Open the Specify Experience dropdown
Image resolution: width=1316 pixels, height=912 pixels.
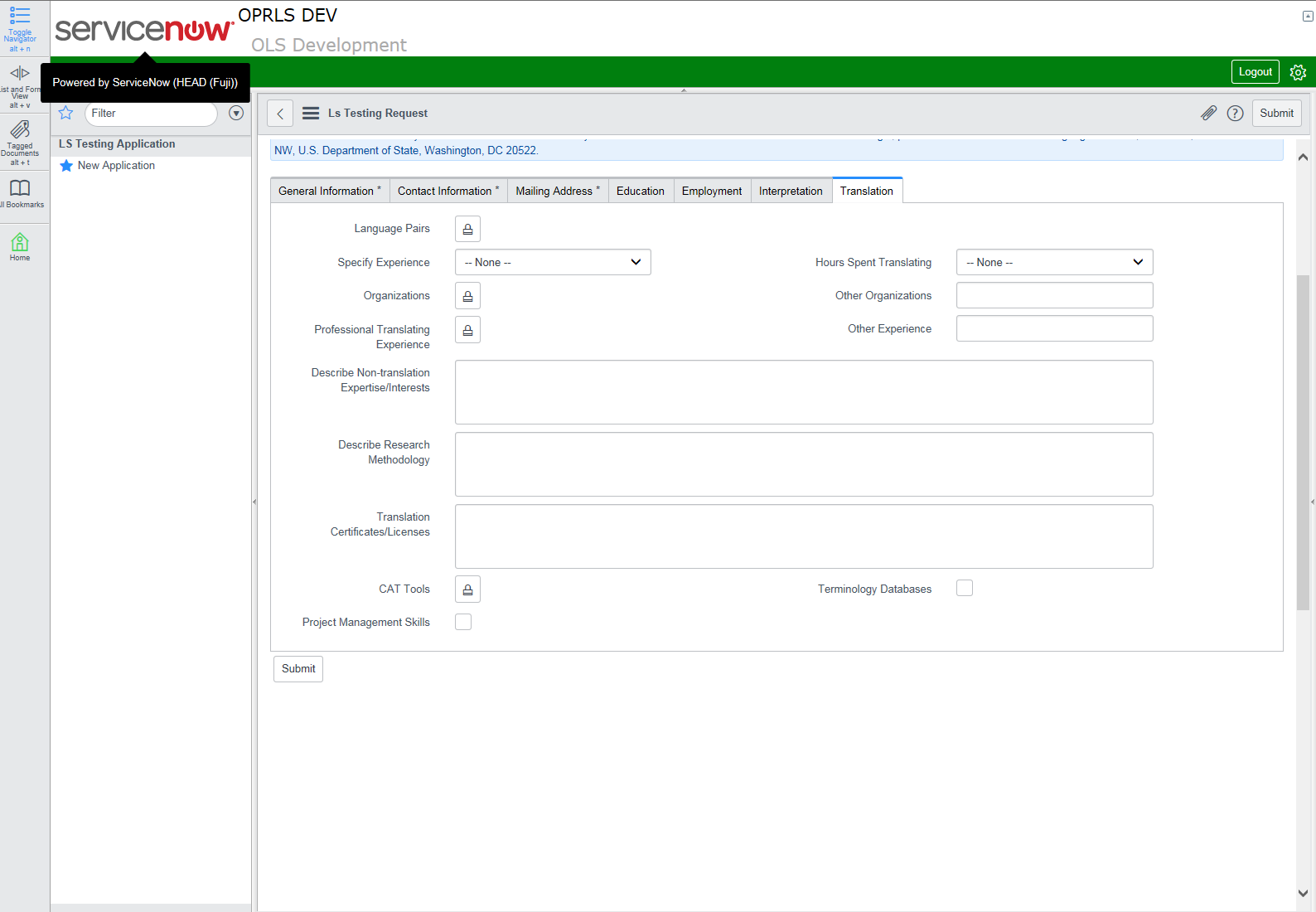553,263
